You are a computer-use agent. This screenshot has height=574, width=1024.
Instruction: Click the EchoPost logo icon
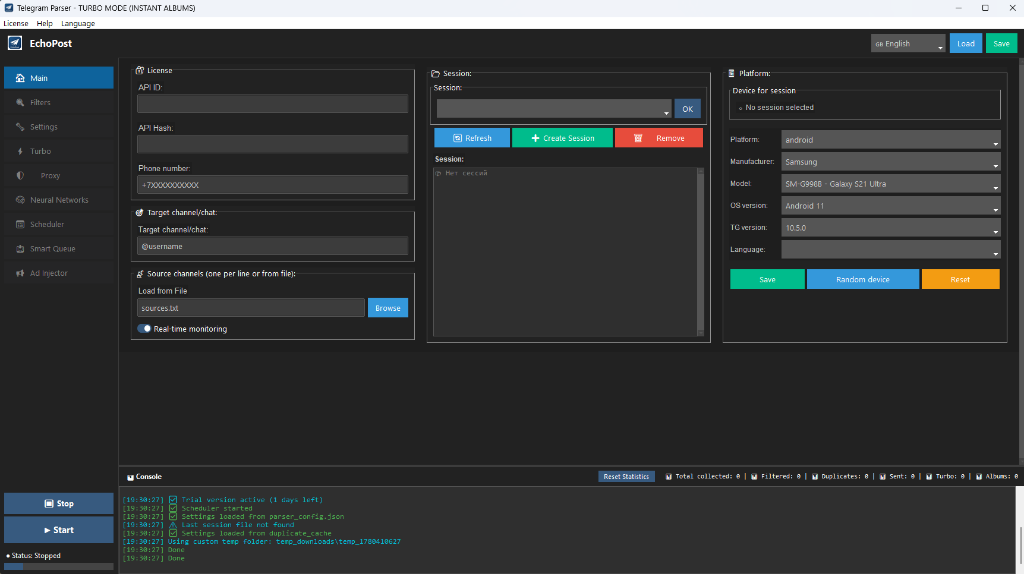tap(15, 43)
